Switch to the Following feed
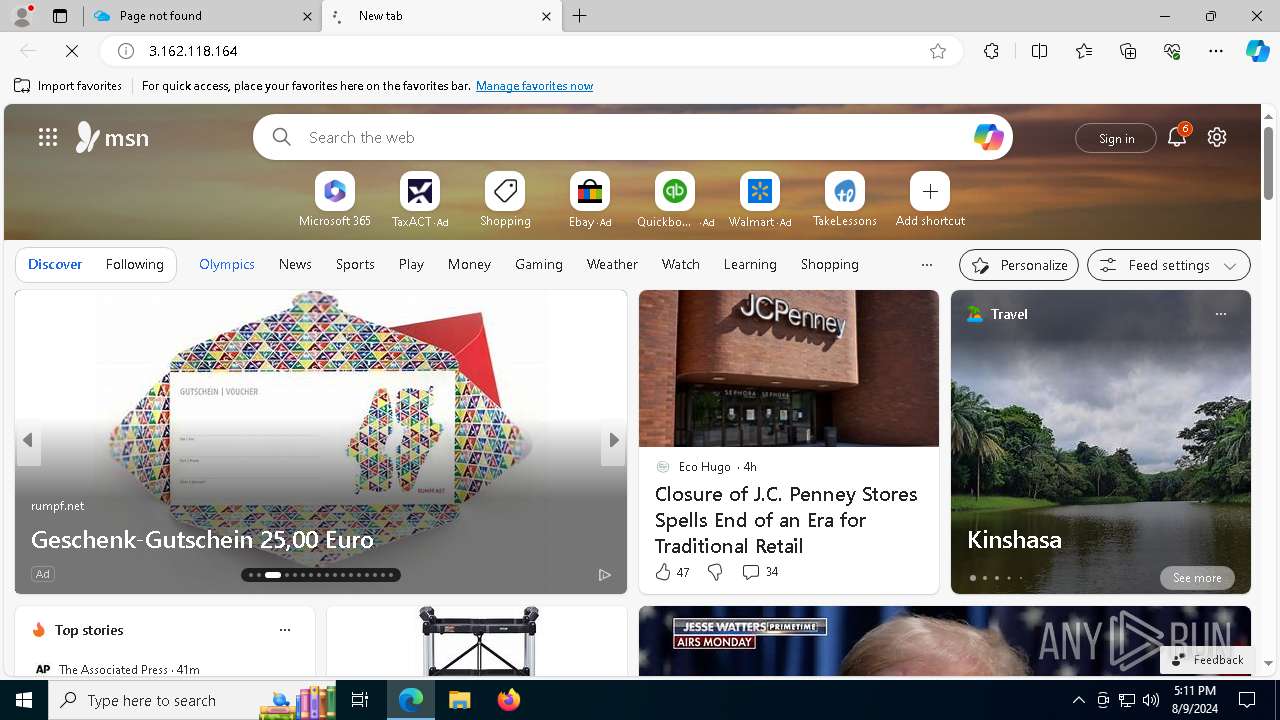 (134, 264)
